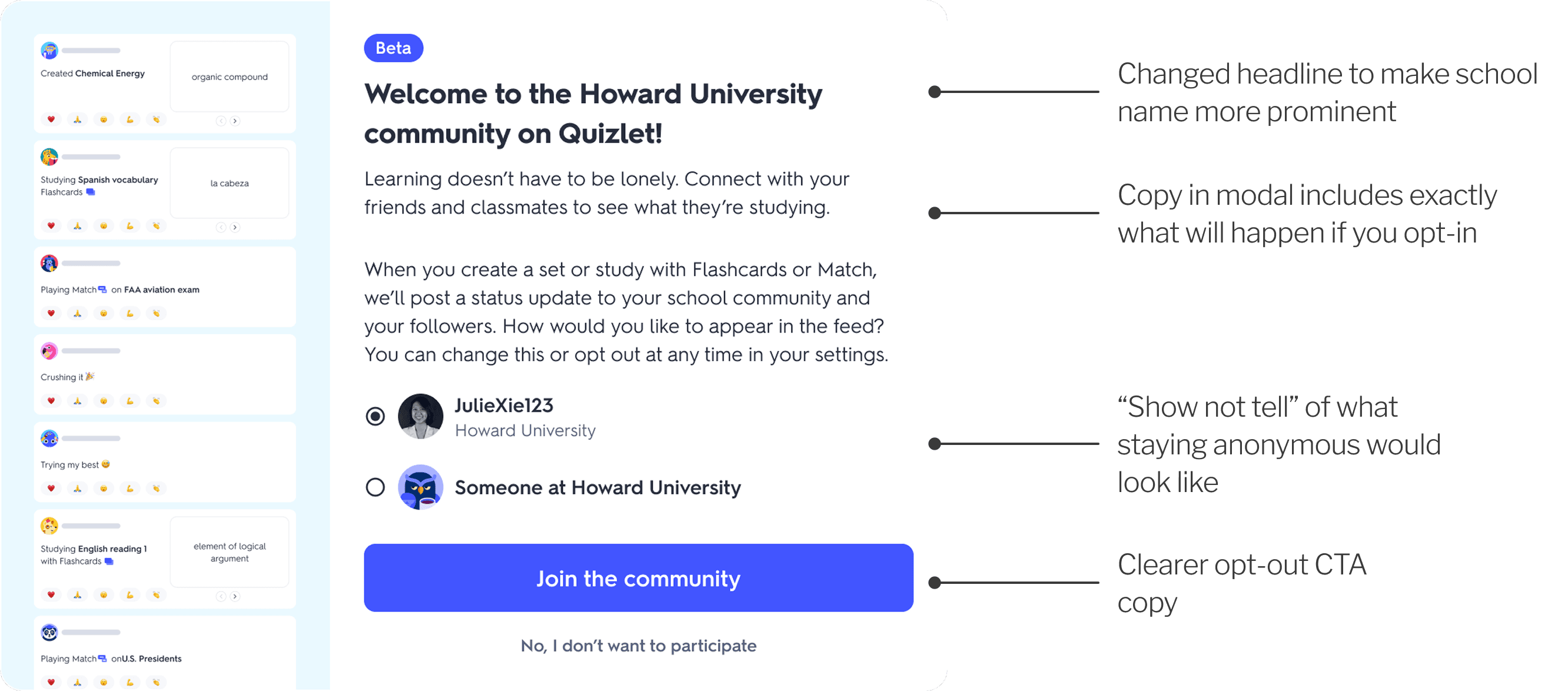Select the JulieXie123 radio option

375,417
